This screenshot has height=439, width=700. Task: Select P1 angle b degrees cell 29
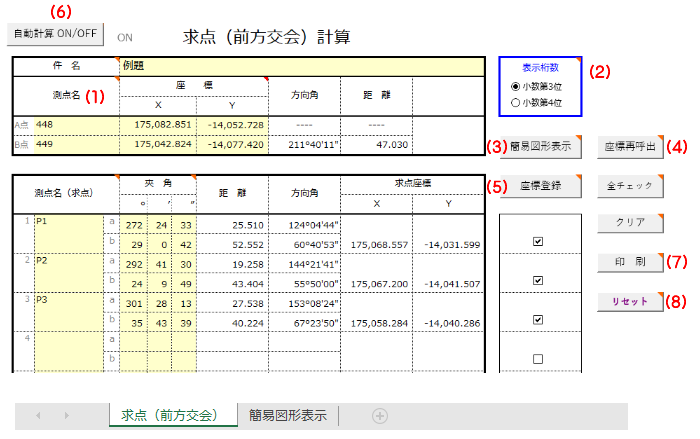click(133, 245)
